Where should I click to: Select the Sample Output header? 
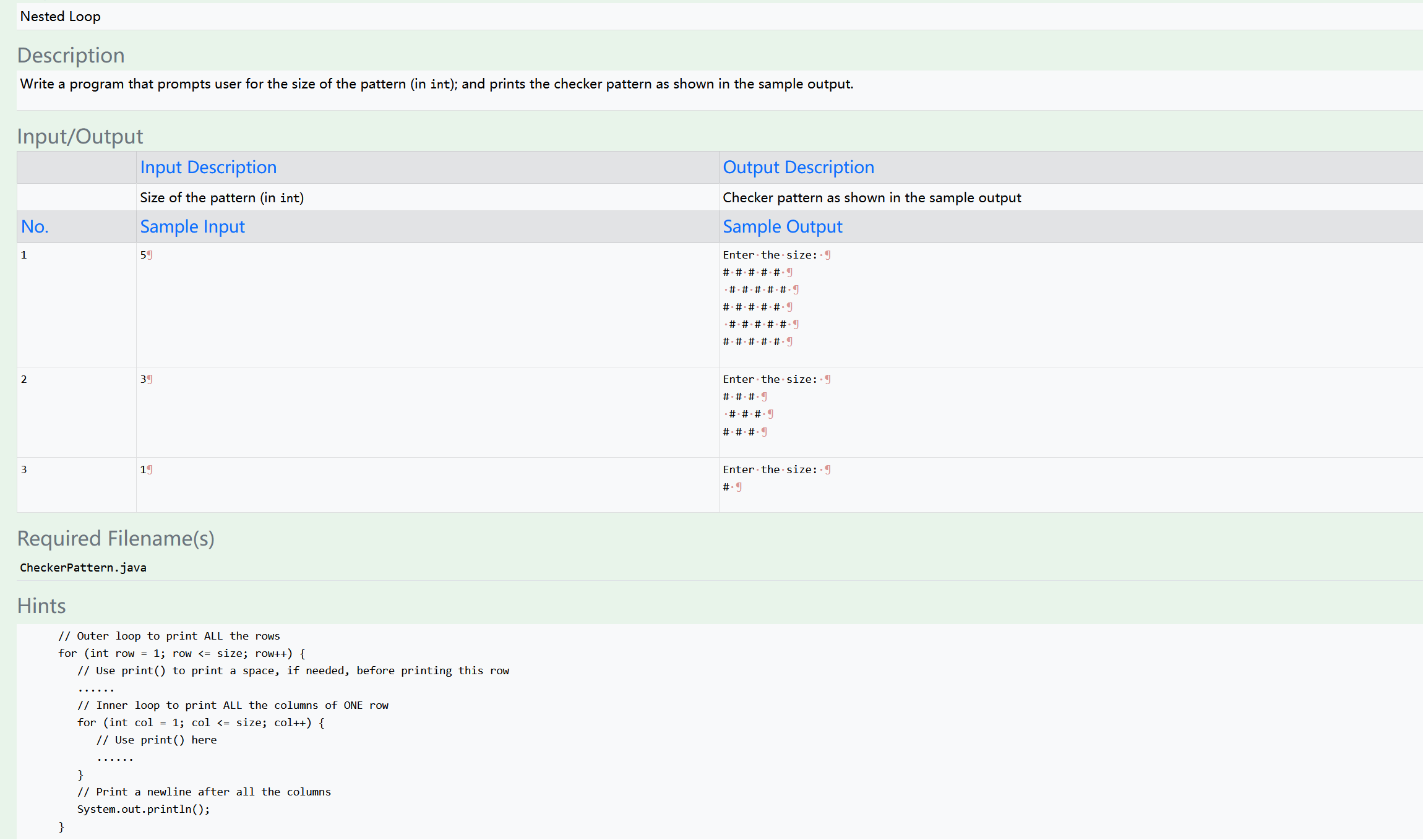tap(782, 226)
